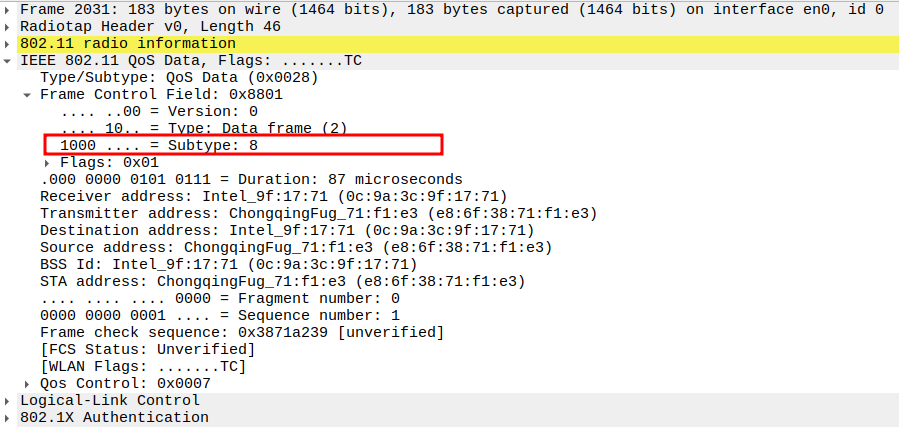Expand the 802.11 radio information section
Image resolution: width=899 pixels, height=430 pixels.
pos(9,44)
